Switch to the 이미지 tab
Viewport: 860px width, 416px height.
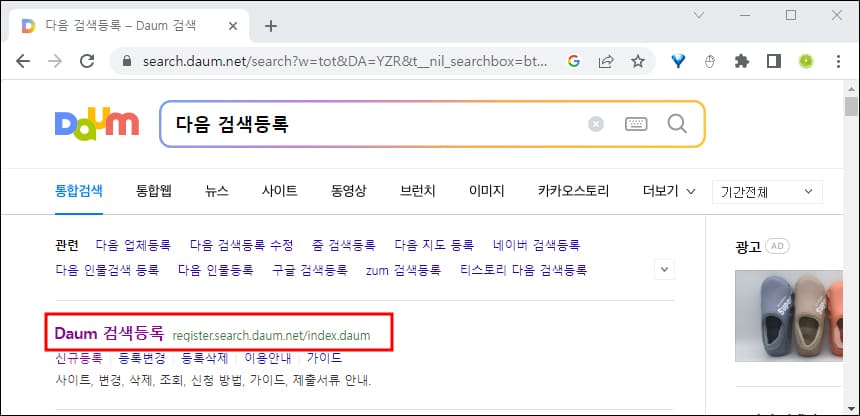coord(486,191)
